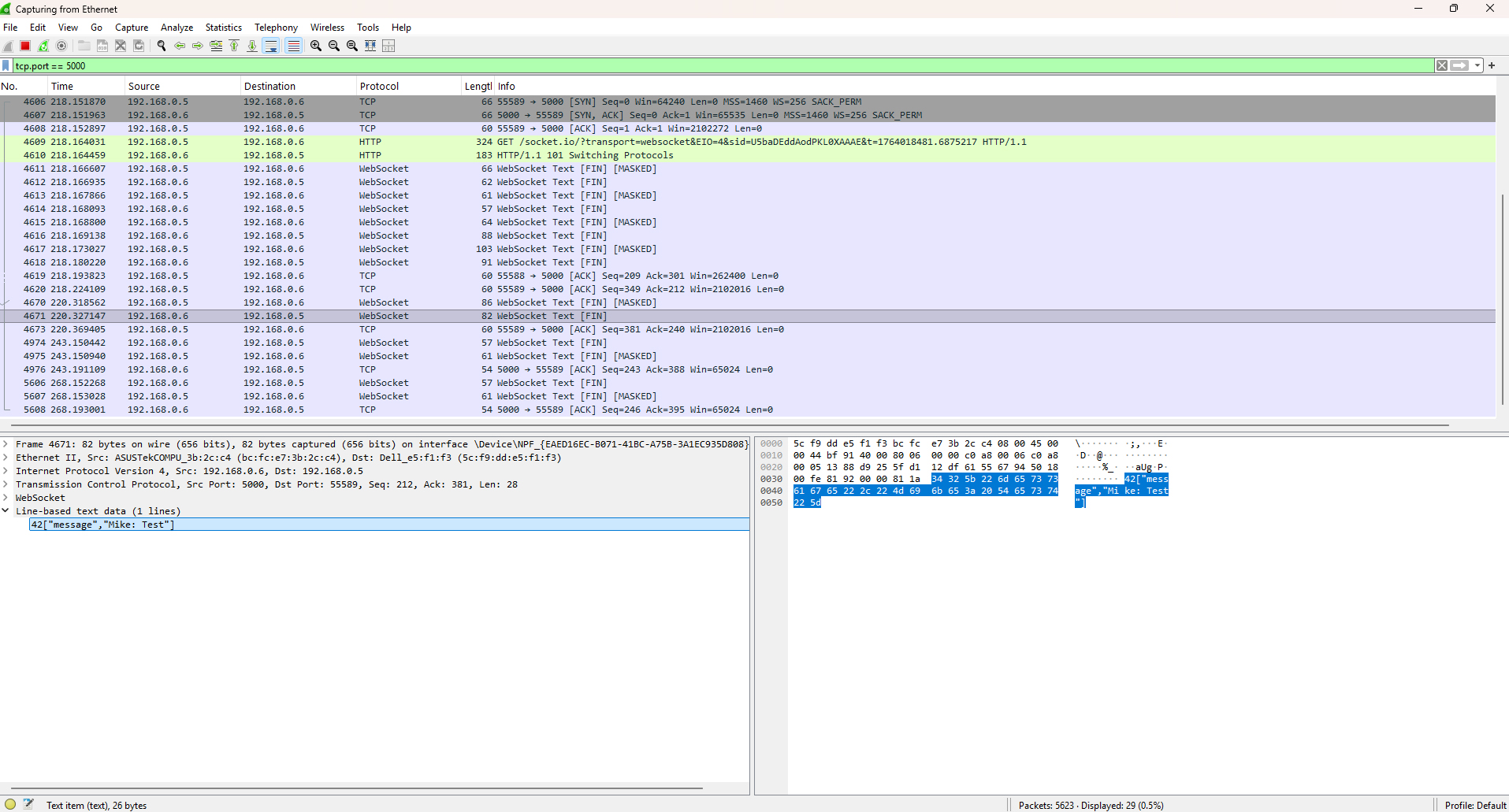Restart the current capture
Image resolution: width=1509 pixels, height=812 pixels.
43,46
